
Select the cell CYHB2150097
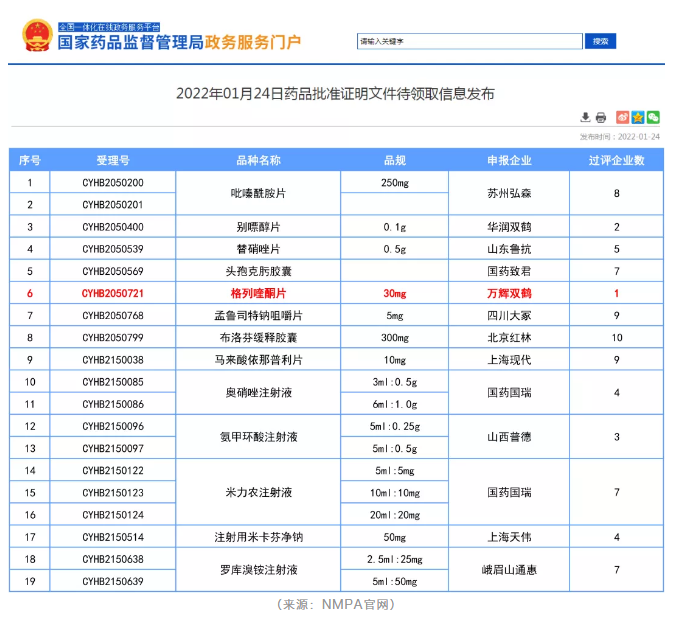coord(113,449)
